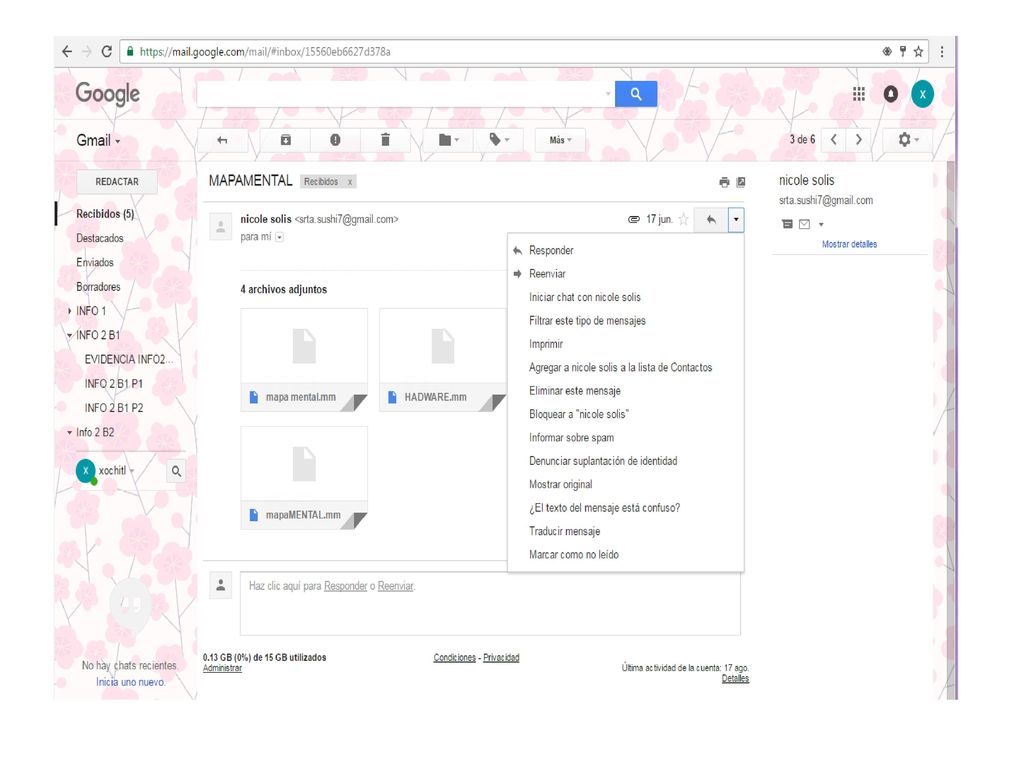1024x768 pixels.
Task: Open the HADWARE.mm attachment
Action: (x=442, y=360)
